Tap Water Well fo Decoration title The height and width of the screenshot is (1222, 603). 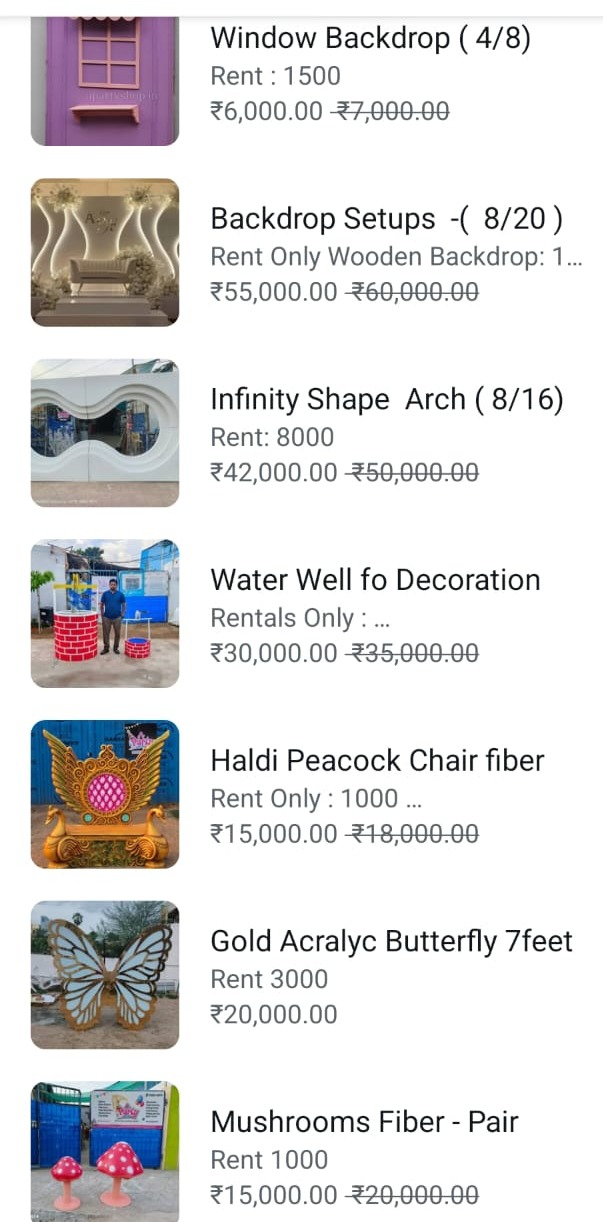[375, 580]
